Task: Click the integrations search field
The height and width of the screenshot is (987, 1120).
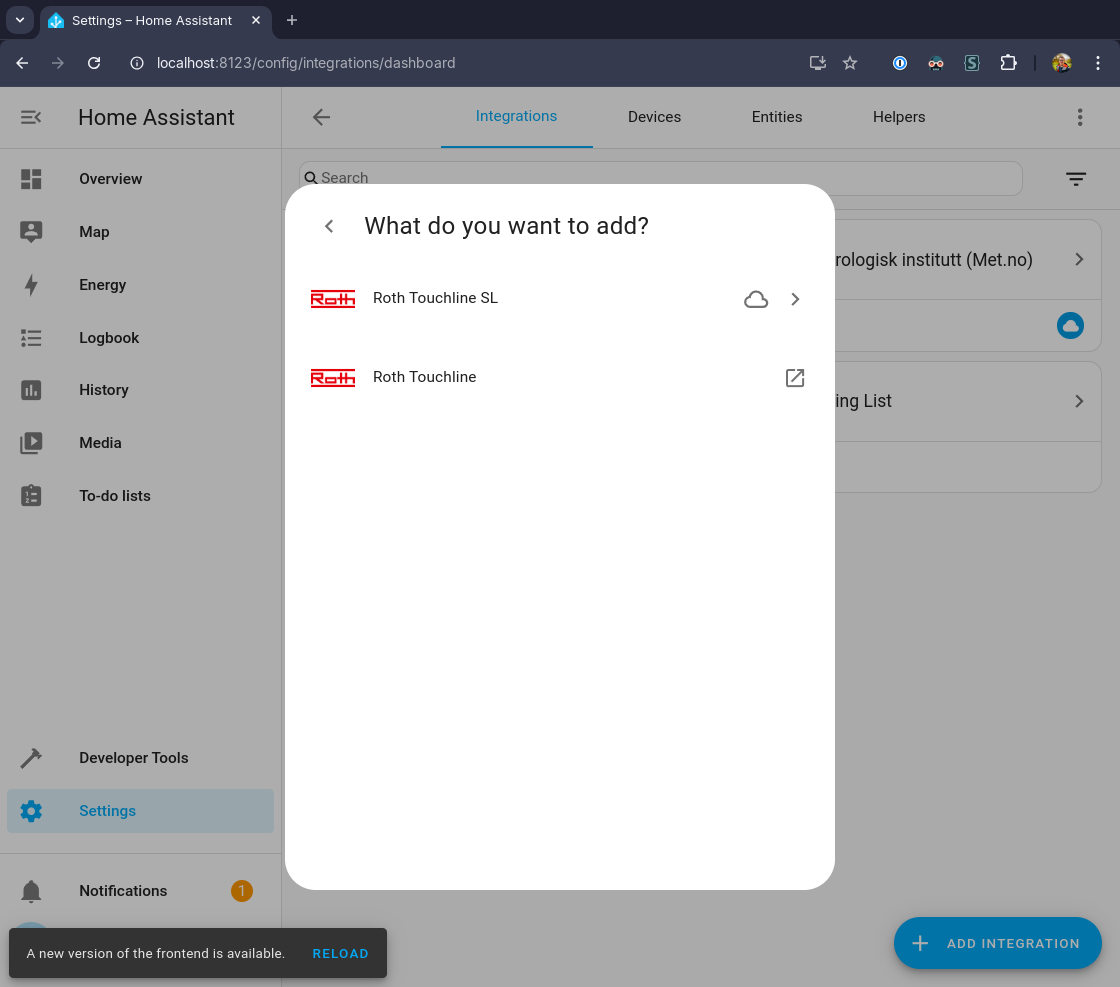Action: (660, 178)
